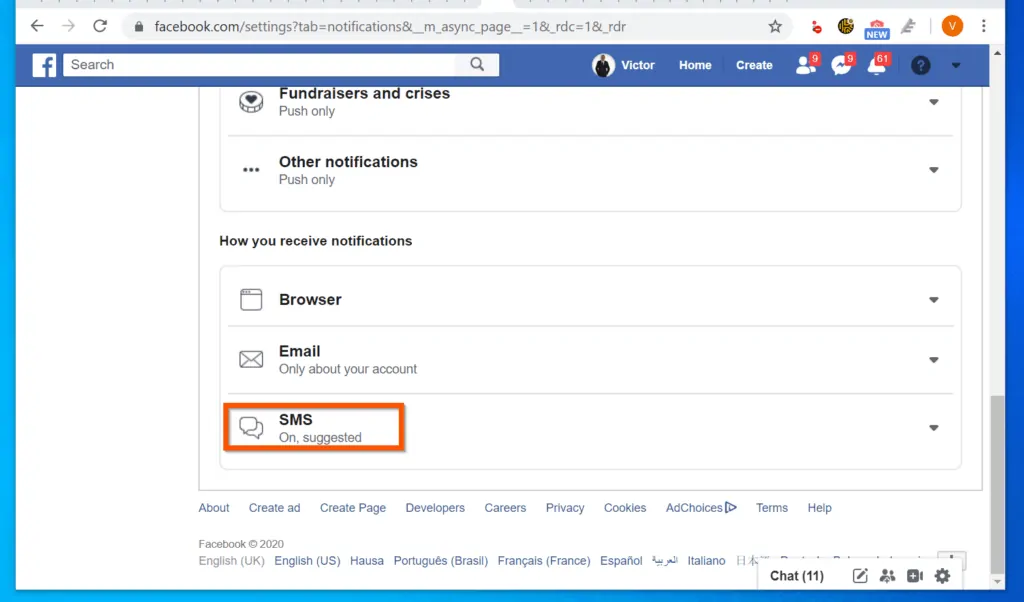Open the Privacy footer link
Viewport: 1024px width, 602px height.
click(x=565, y=507)
